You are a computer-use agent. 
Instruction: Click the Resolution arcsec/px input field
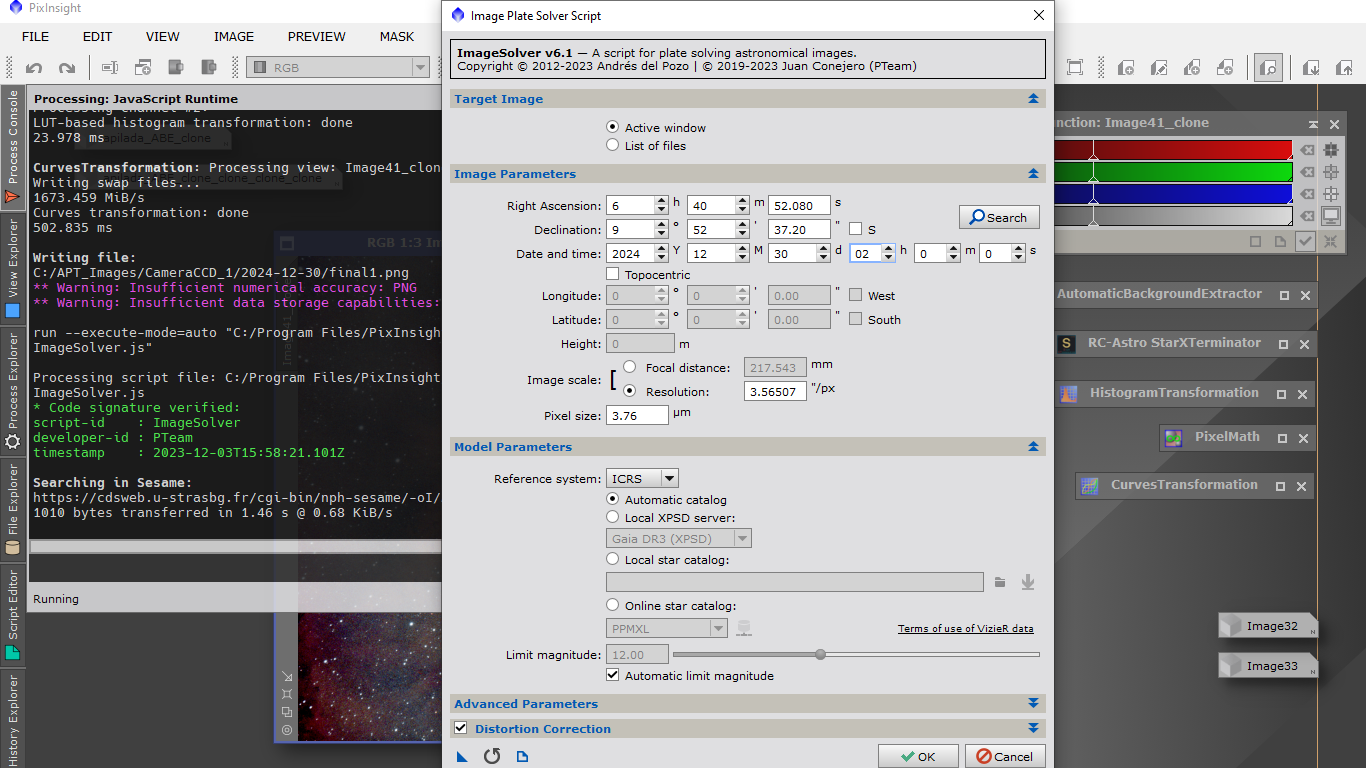tap(776, 391)
